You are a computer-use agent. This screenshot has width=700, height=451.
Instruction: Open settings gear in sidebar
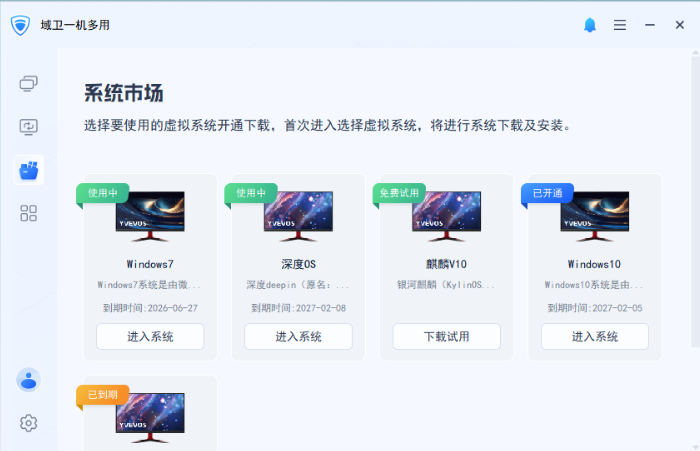click(x=29, y=423)
